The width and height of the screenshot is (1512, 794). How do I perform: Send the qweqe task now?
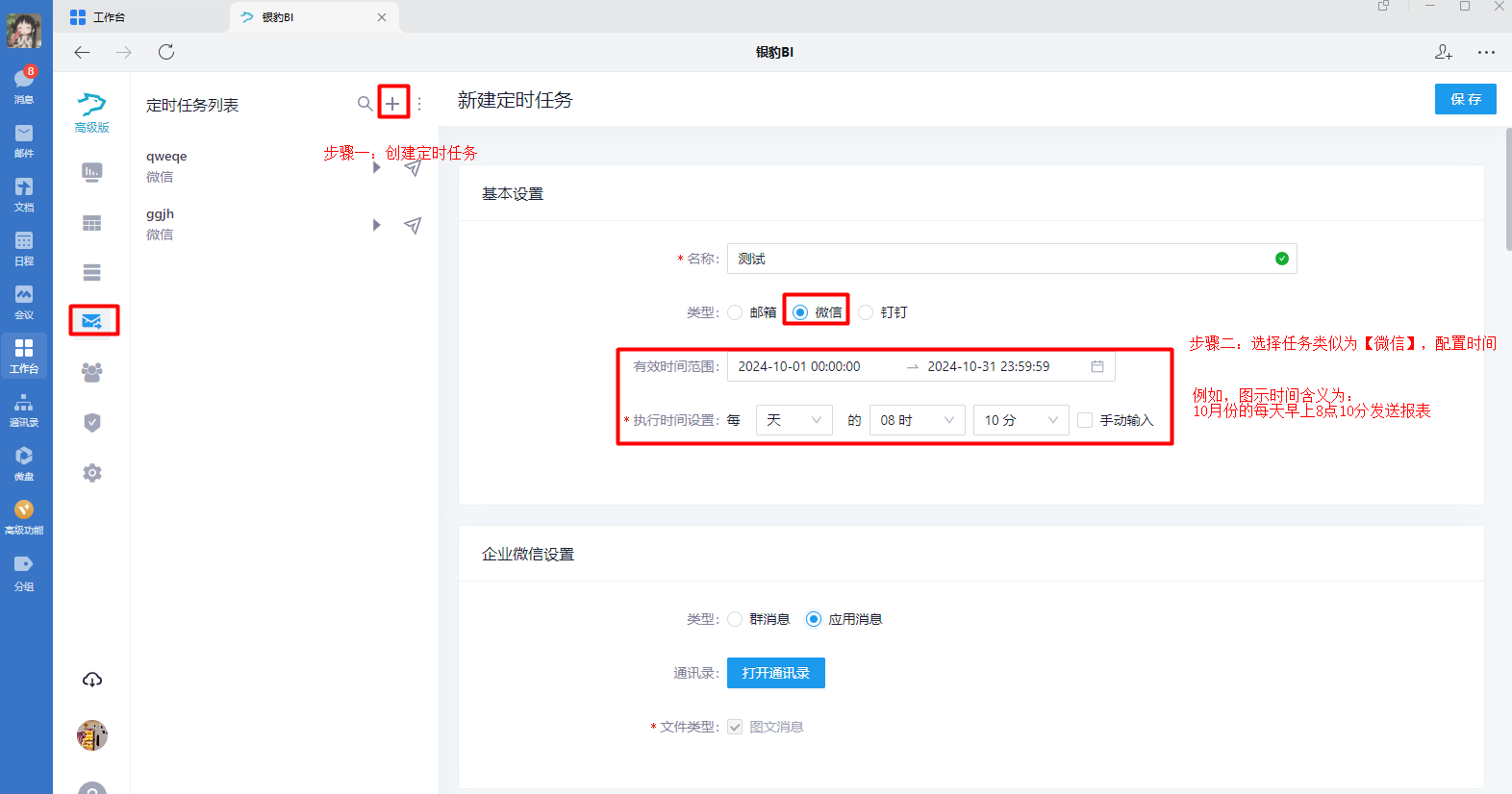click(413, 168)
